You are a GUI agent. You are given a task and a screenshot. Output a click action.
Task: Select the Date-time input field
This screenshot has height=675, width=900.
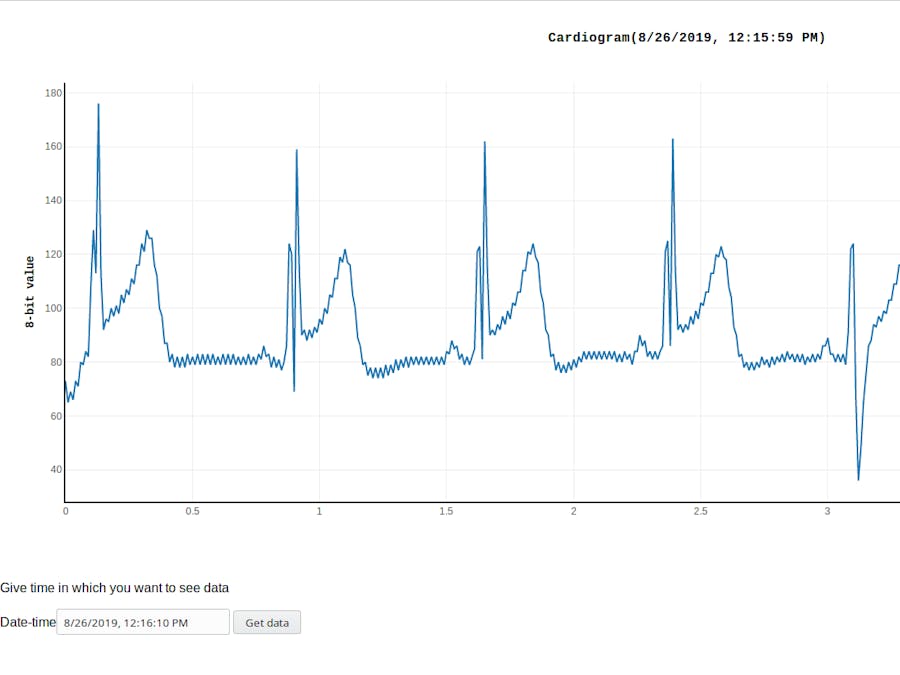[143, 622]
